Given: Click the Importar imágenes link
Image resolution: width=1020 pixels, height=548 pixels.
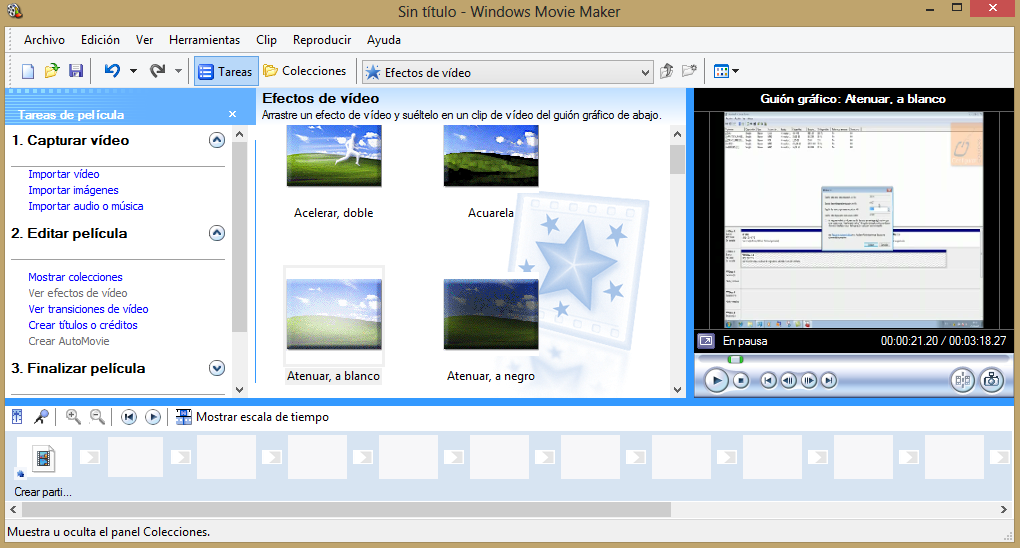Looking at the screenshot, I should click(x=73, y=190).
